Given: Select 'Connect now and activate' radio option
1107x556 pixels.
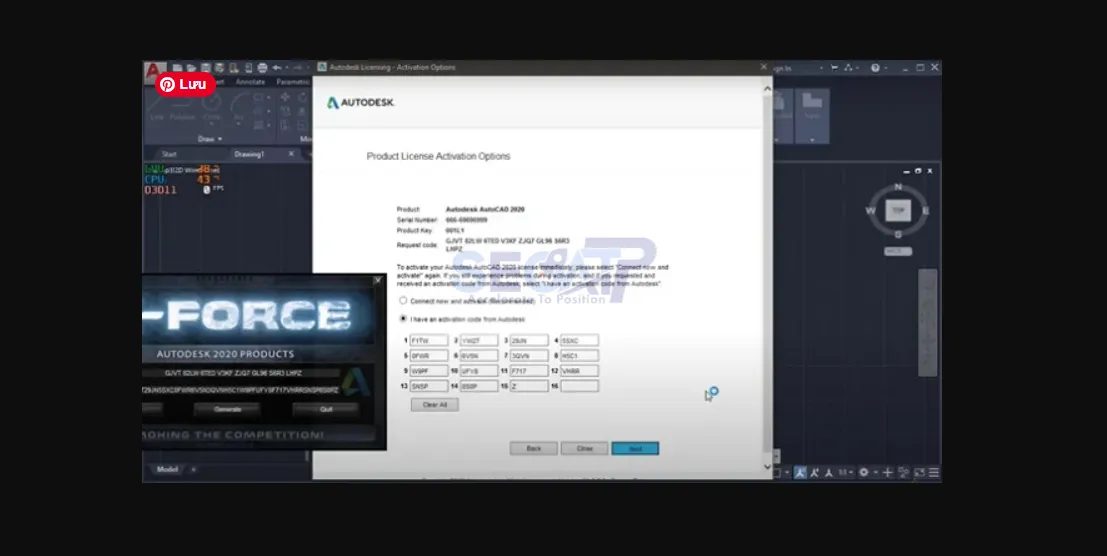Looking at the screenshot, I should click(x=403, y=301).
